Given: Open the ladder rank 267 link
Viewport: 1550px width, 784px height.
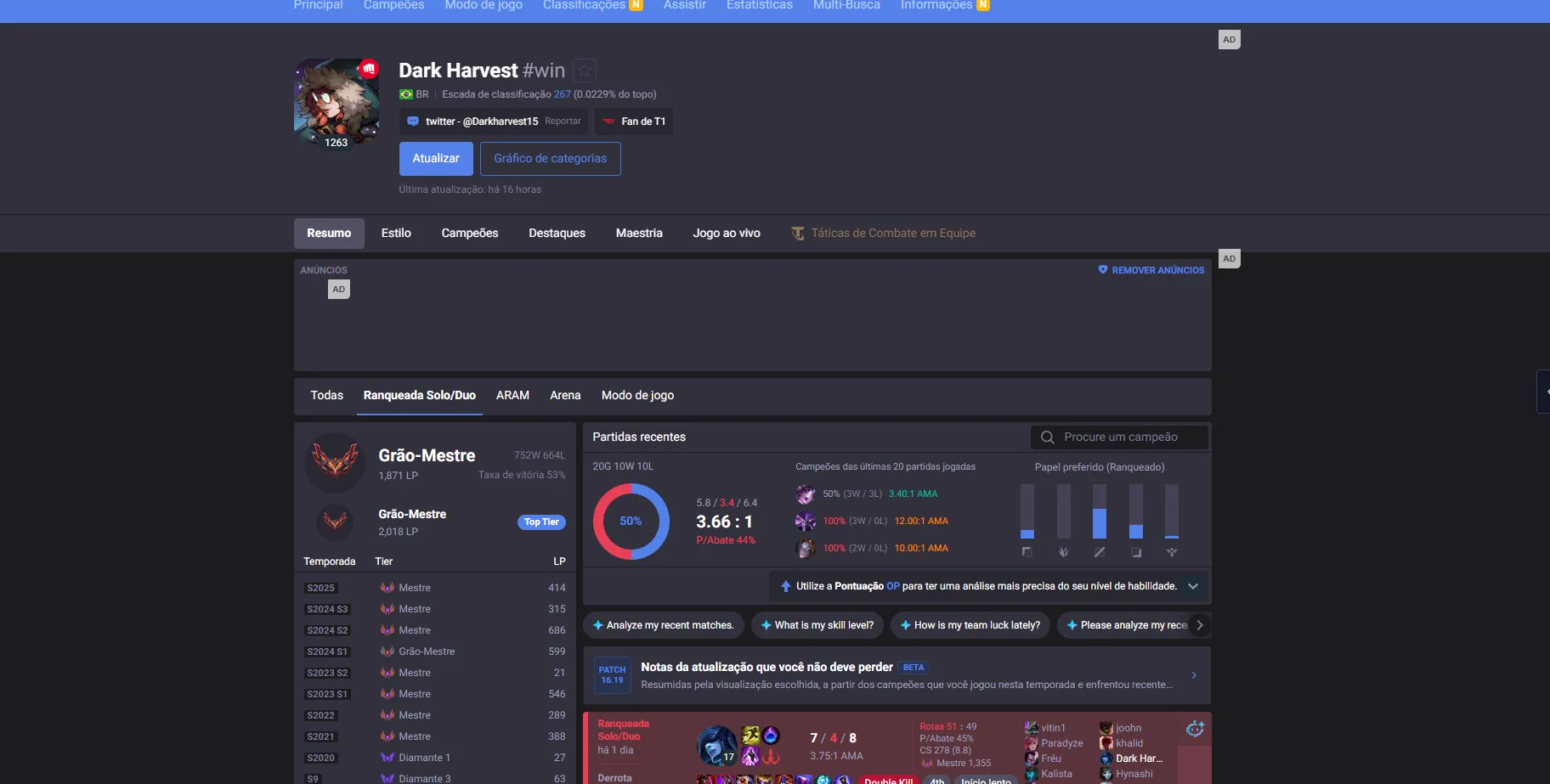Looking at the screenshot, I should point(563,94).
